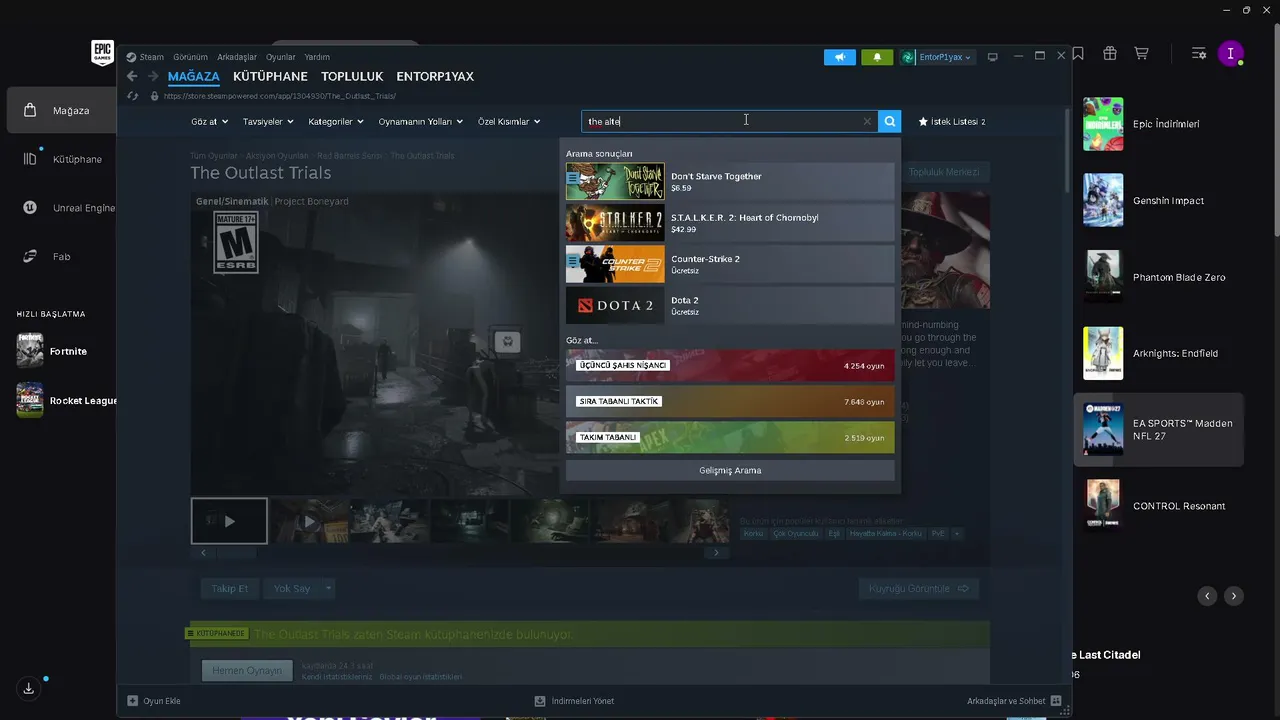Go forward with the Steam forward arrow
Image resolution: width=1280 pixels, height=720 pixels.
[153, 76]
